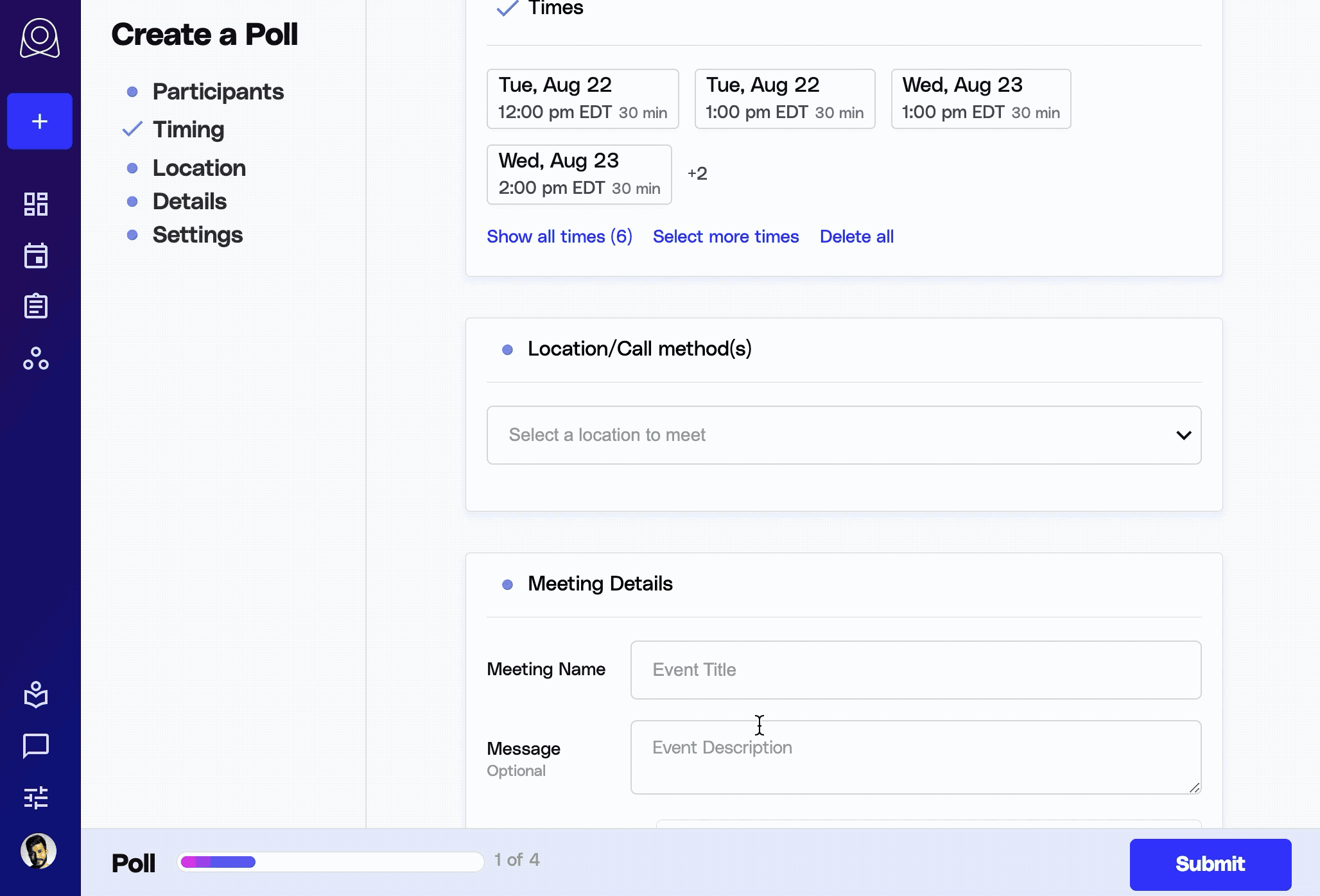Viewport: 1320px width, 896px height.
Task: Click the Event Title input field
Action: pos(916,670)
